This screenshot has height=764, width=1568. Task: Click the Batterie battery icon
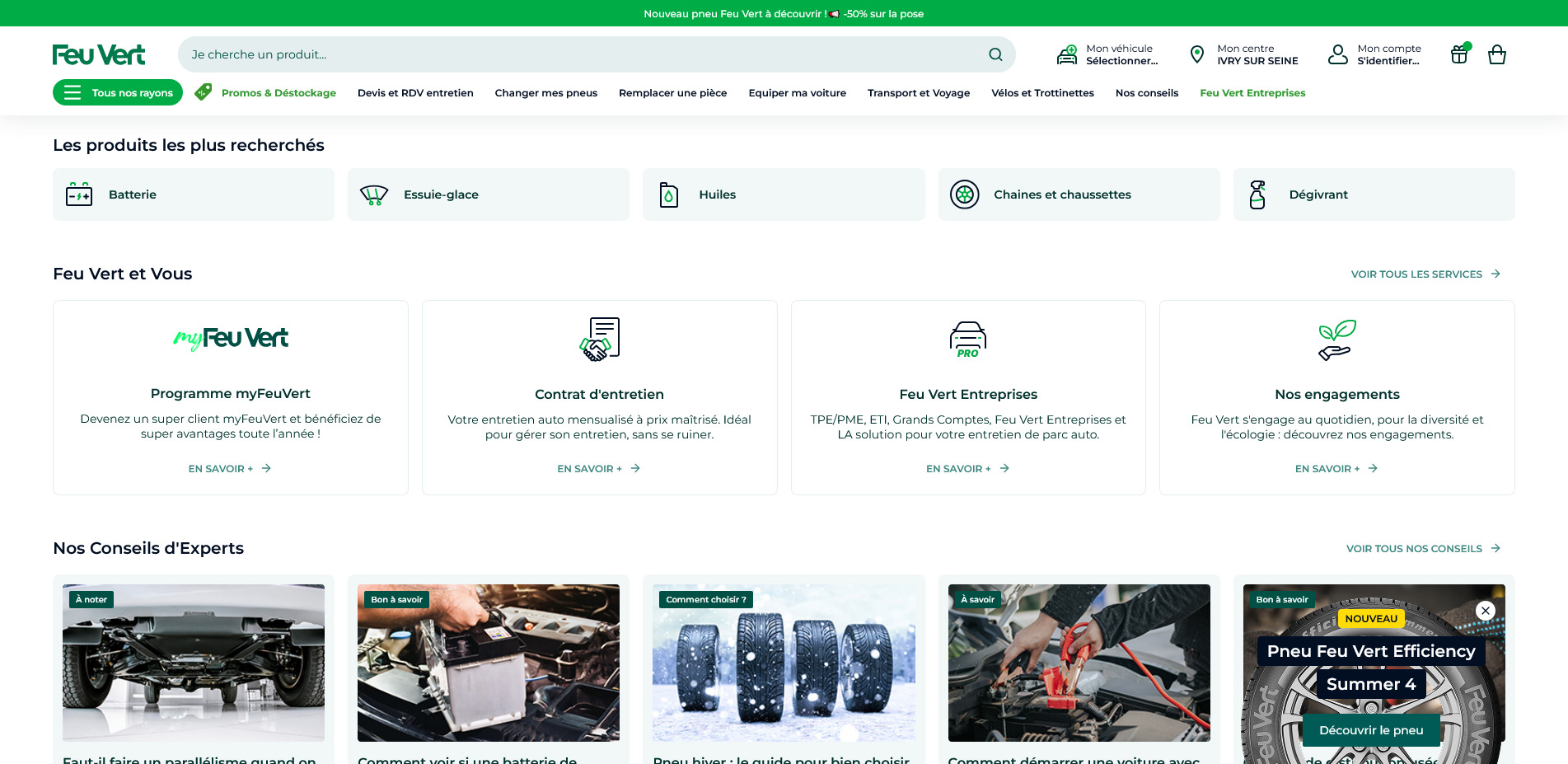(79, 195)
